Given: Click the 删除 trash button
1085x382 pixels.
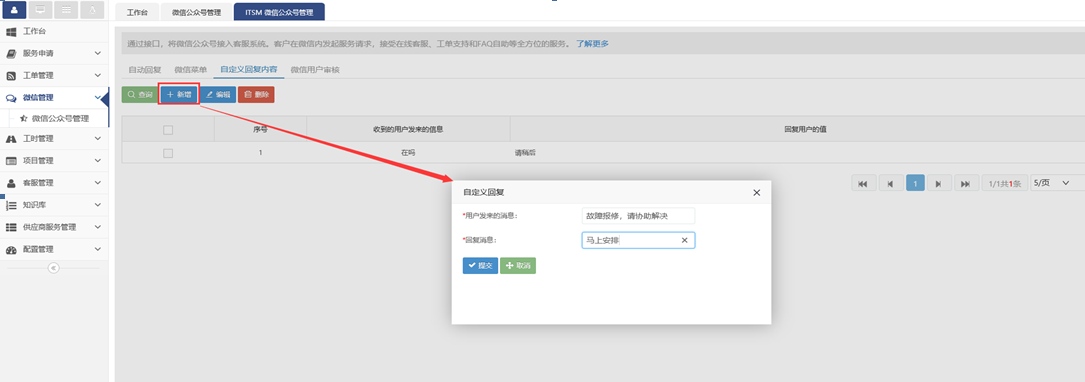Looking at the screenshot, I should pos(256,95).
